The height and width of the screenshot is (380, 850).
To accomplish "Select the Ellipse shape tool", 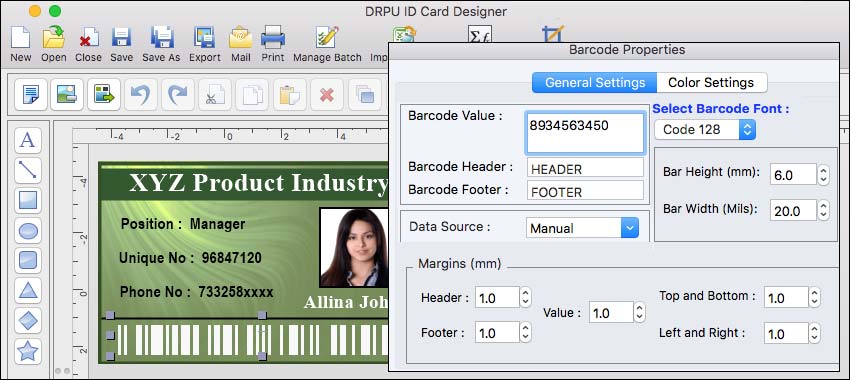I will [28, 231].
